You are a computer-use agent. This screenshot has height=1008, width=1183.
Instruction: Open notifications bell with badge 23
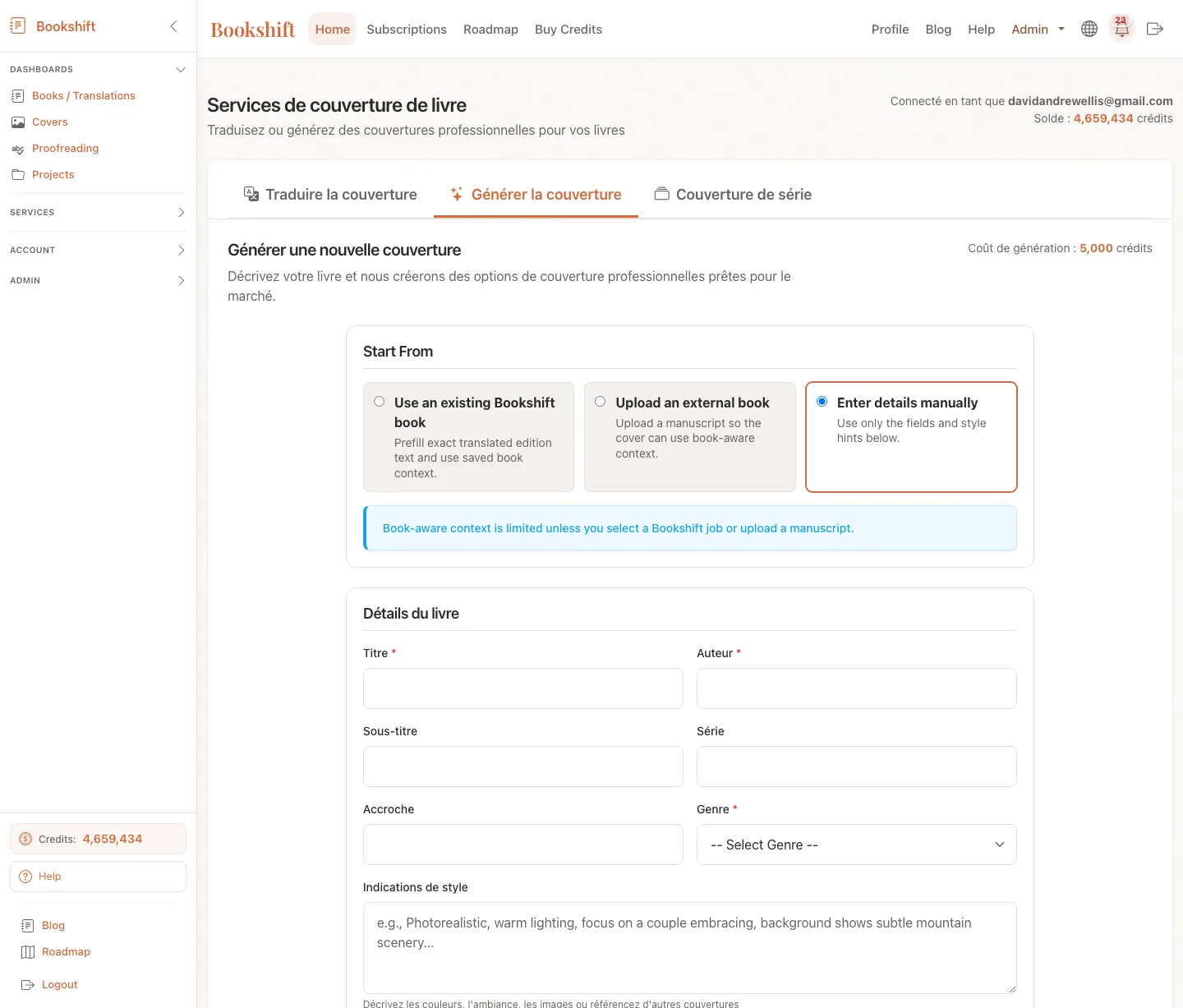(x=1121, y=29)
